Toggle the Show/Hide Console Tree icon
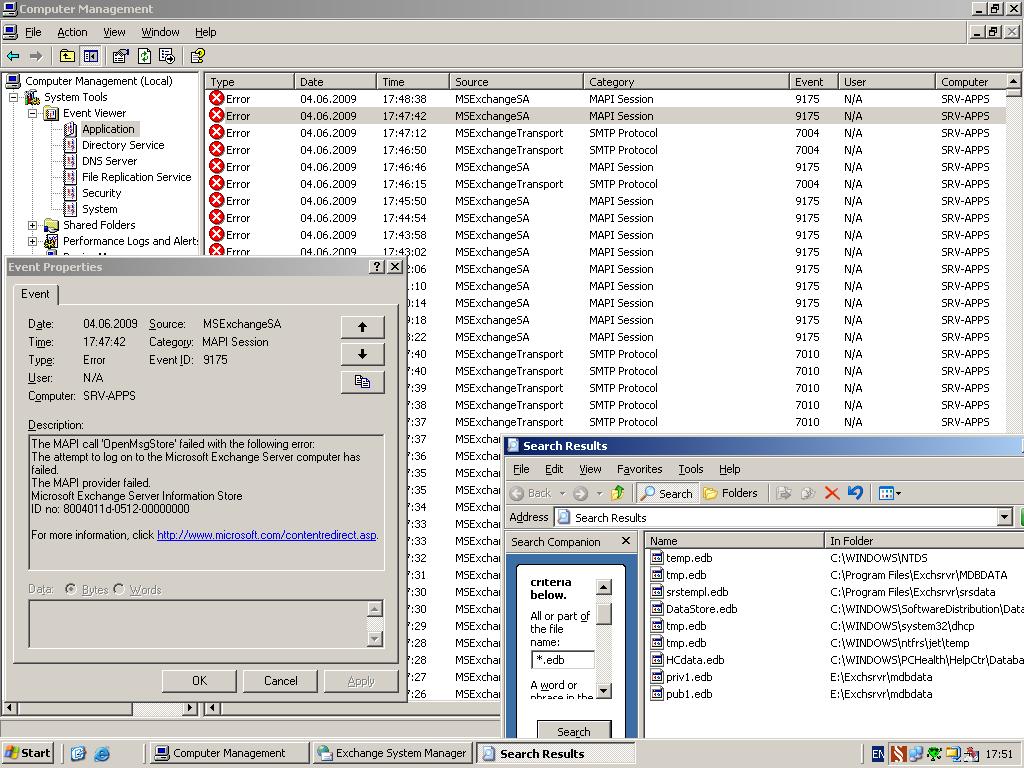Image resolution: width=1024 pixels, height=768 pixels. click(91, 56)
